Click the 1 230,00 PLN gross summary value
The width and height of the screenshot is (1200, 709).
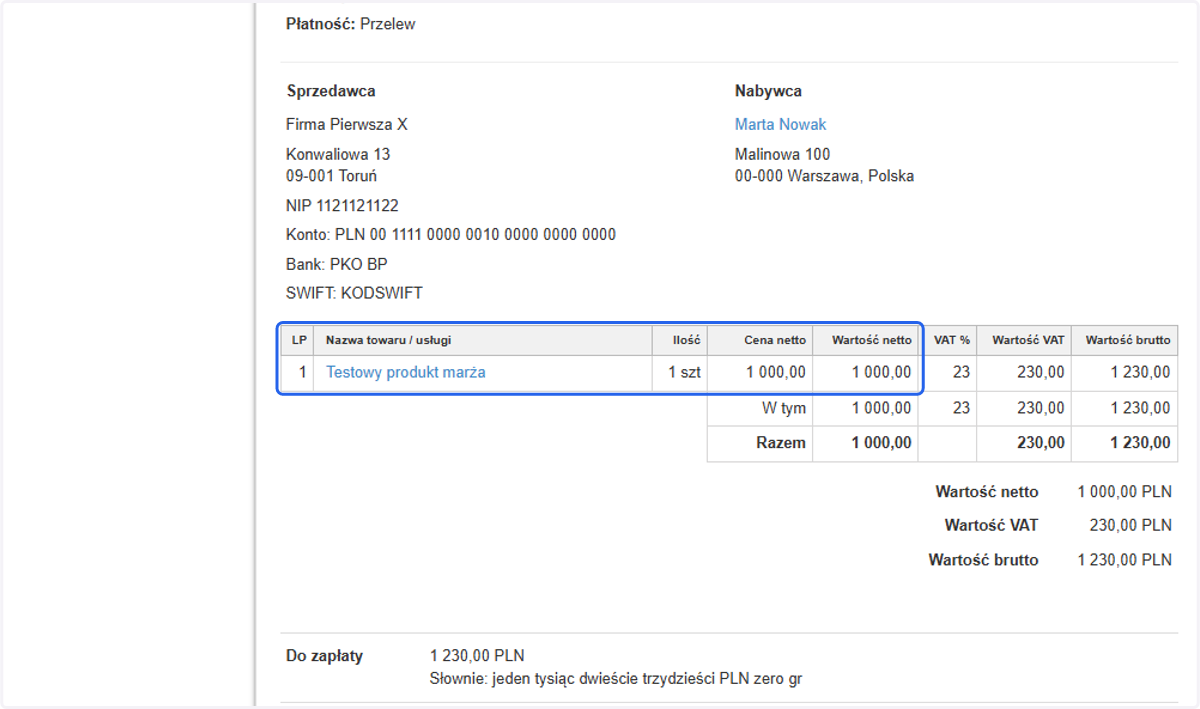point(1125,560)
